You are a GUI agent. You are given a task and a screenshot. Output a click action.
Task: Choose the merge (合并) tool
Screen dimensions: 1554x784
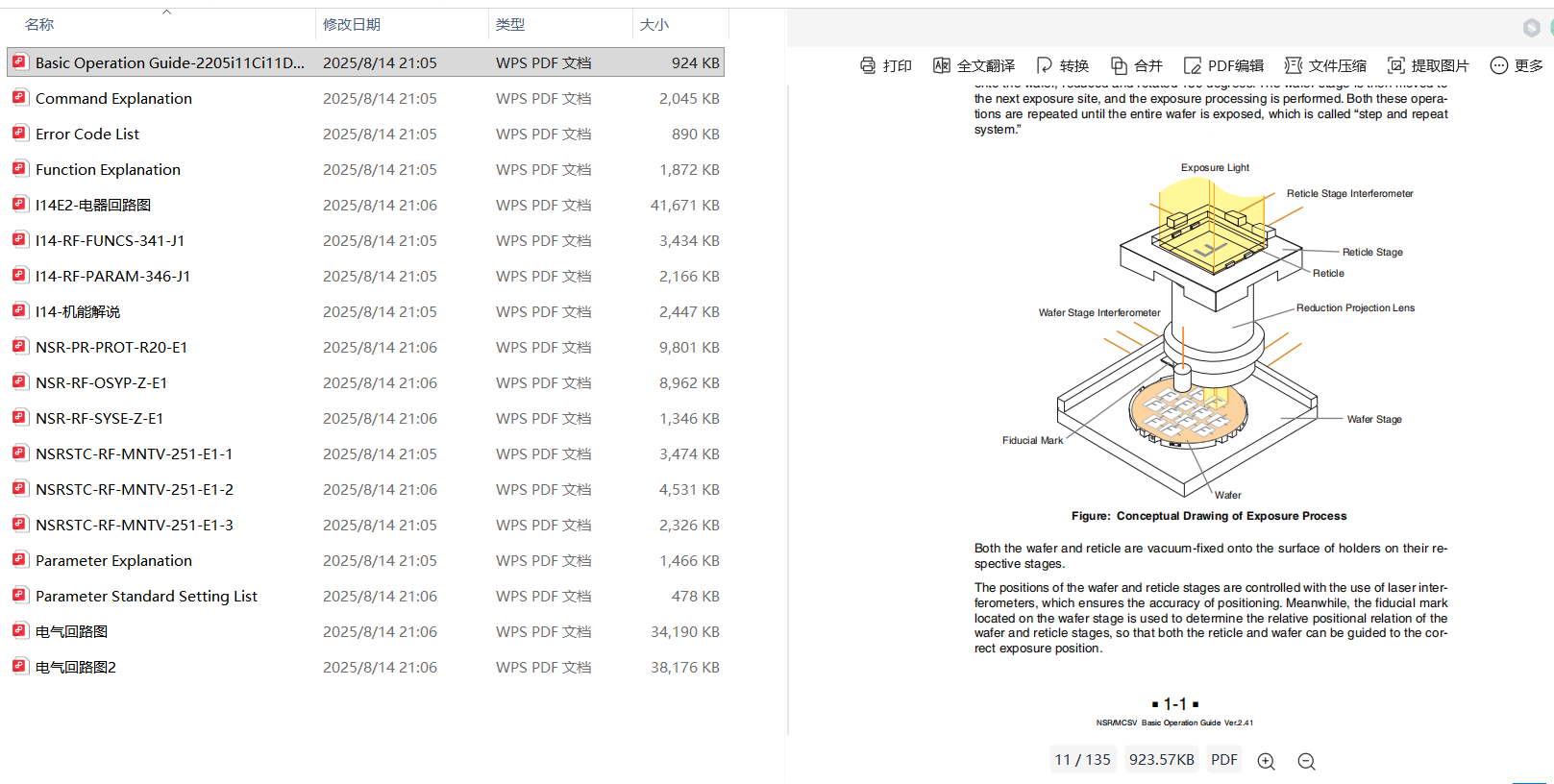(1136, 65)
